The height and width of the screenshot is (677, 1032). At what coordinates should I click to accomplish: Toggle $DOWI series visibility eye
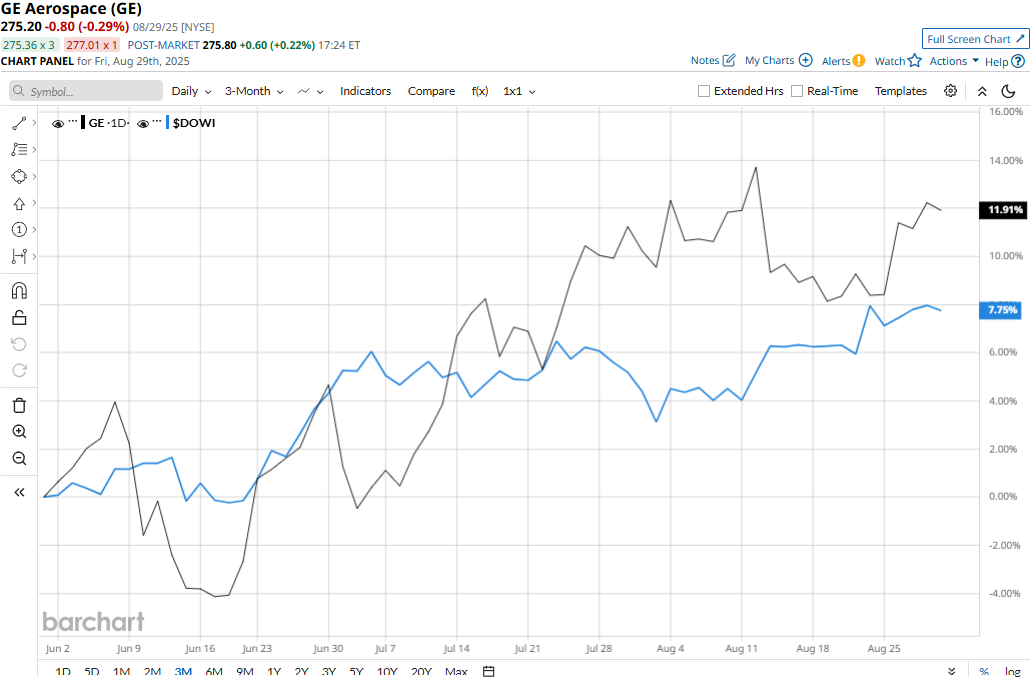[143, 124]
